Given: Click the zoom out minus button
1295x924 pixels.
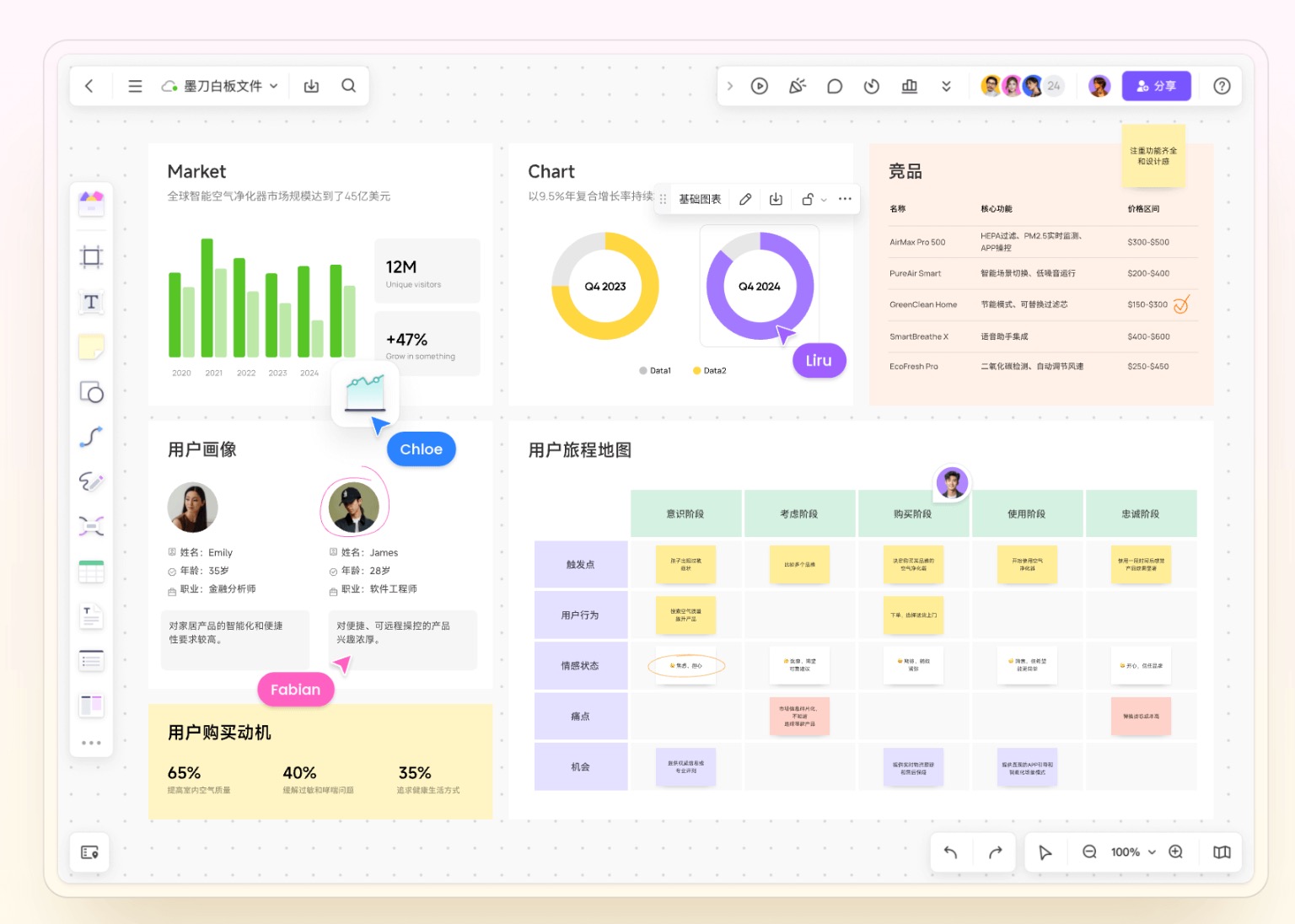Looking at the screenshot, I should point(1089,852).
